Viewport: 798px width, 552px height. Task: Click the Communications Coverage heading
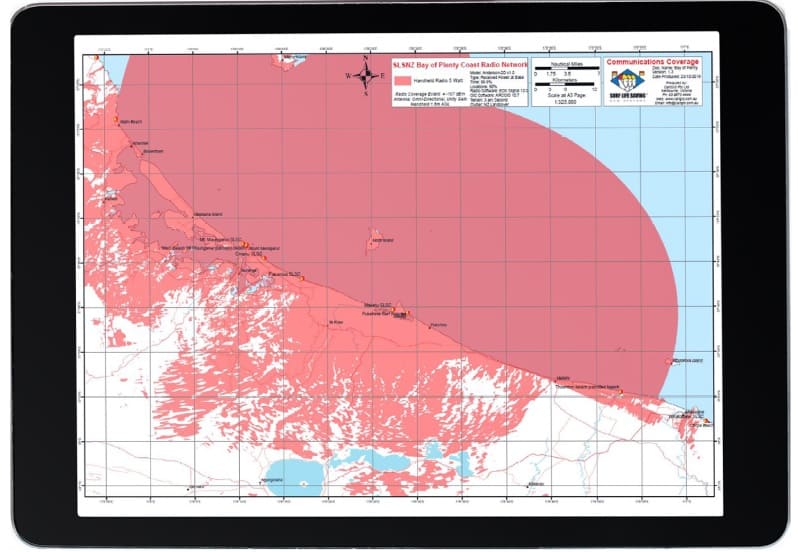(653, 63)
